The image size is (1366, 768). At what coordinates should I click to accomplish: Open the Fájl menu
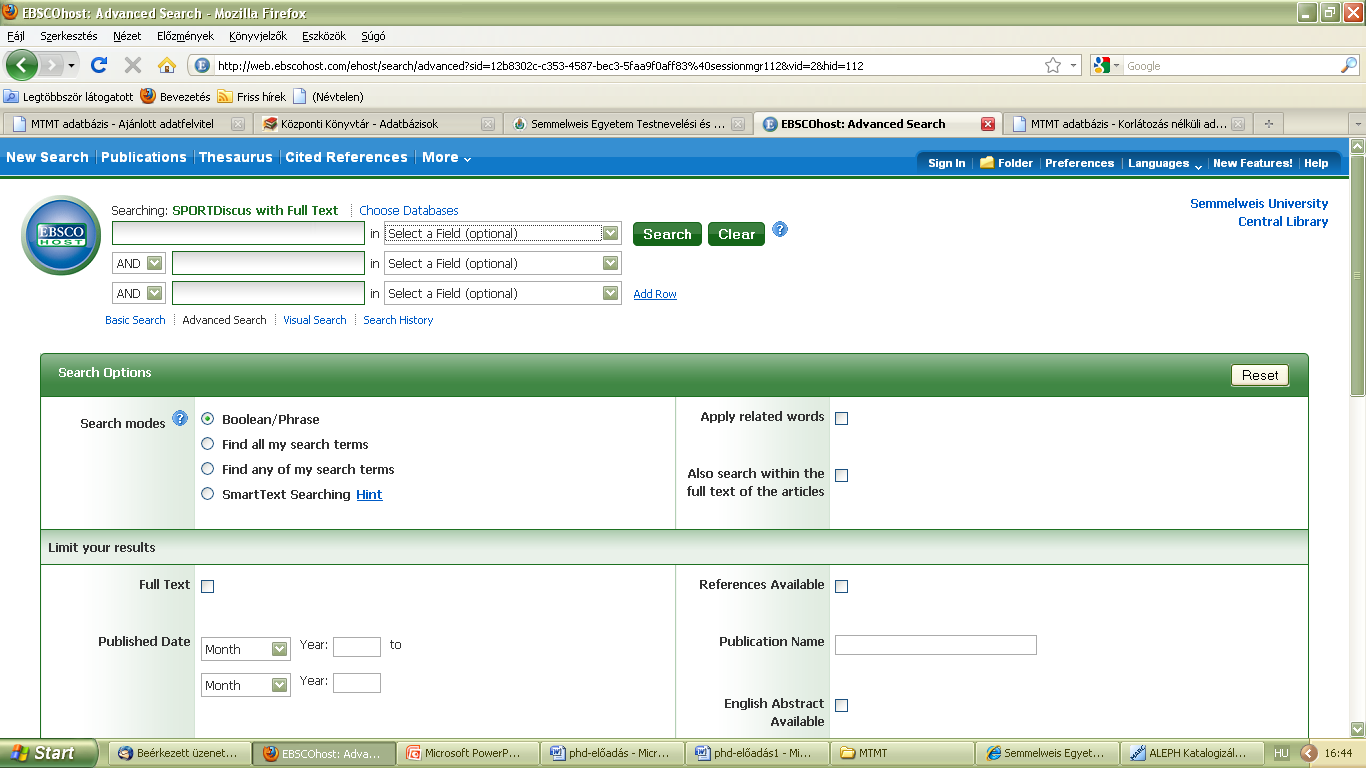click(16, 36)
